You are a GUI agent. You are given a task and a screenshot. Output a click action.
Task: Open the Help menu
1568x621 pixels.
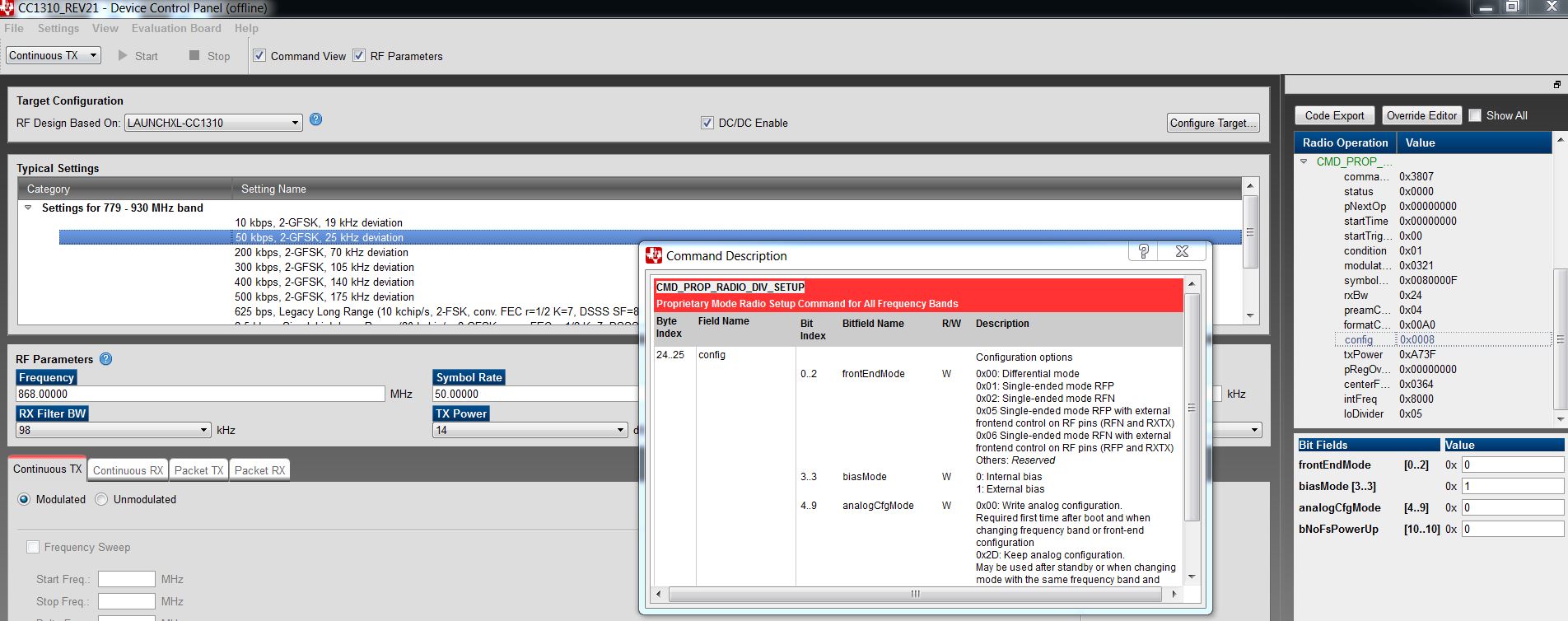point(246,28)
